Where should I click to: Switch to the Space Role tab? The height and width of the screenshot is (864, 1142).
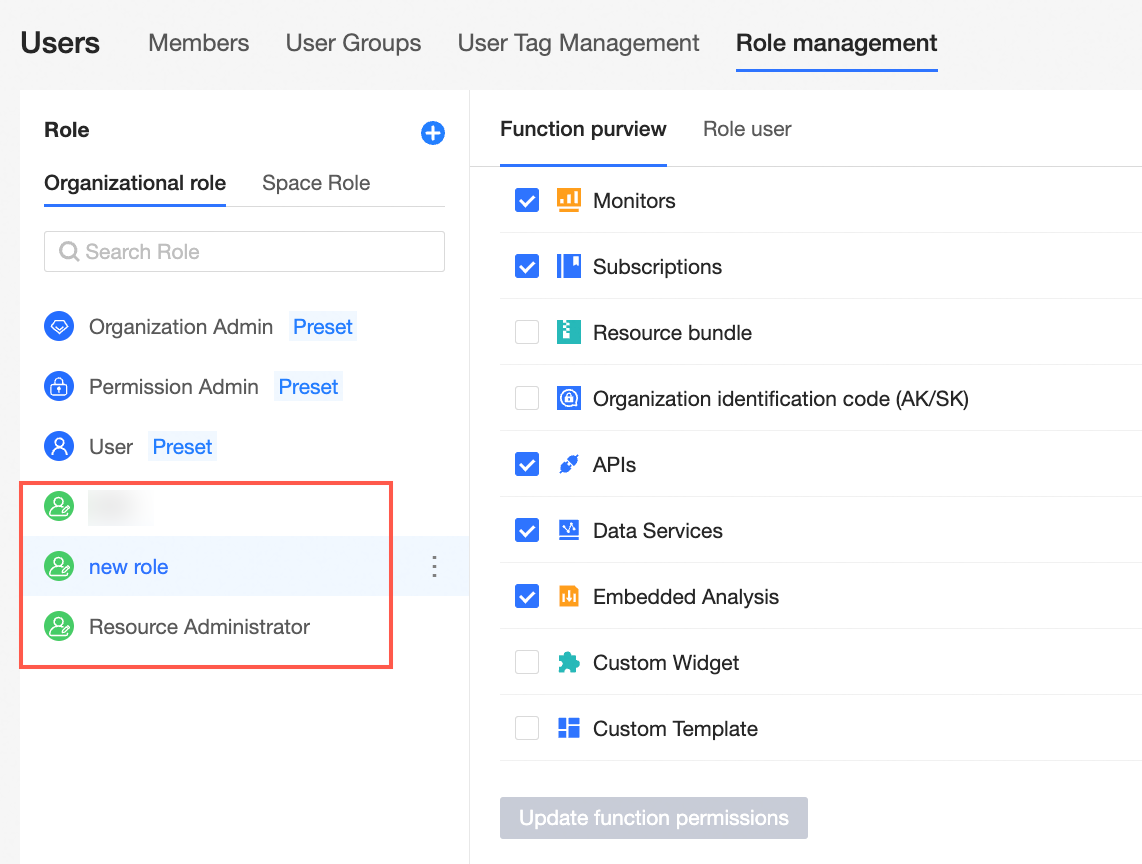pos(316,183)
